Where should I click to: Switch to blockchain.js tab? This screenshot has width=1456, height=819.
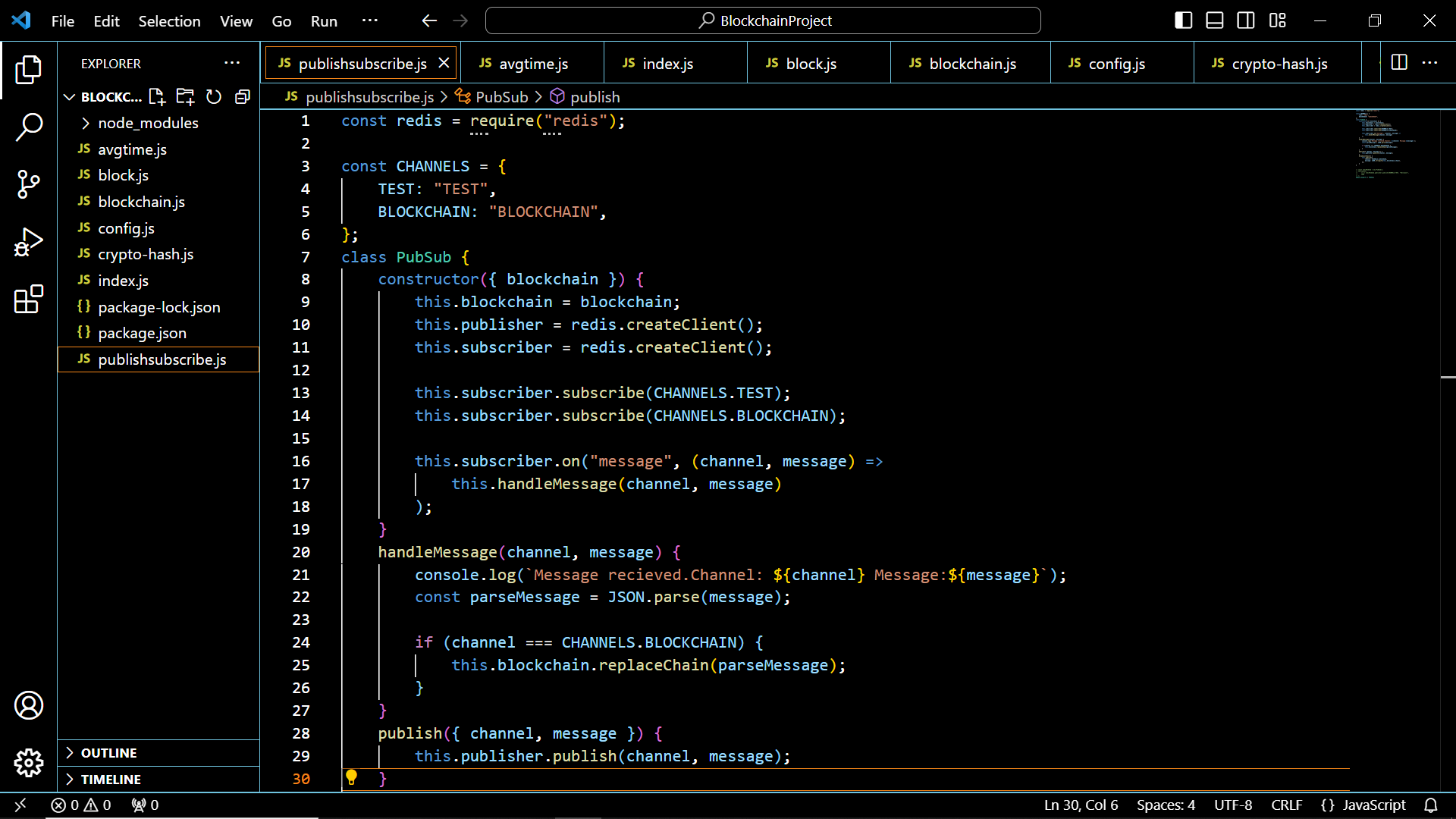coord(972,64)
